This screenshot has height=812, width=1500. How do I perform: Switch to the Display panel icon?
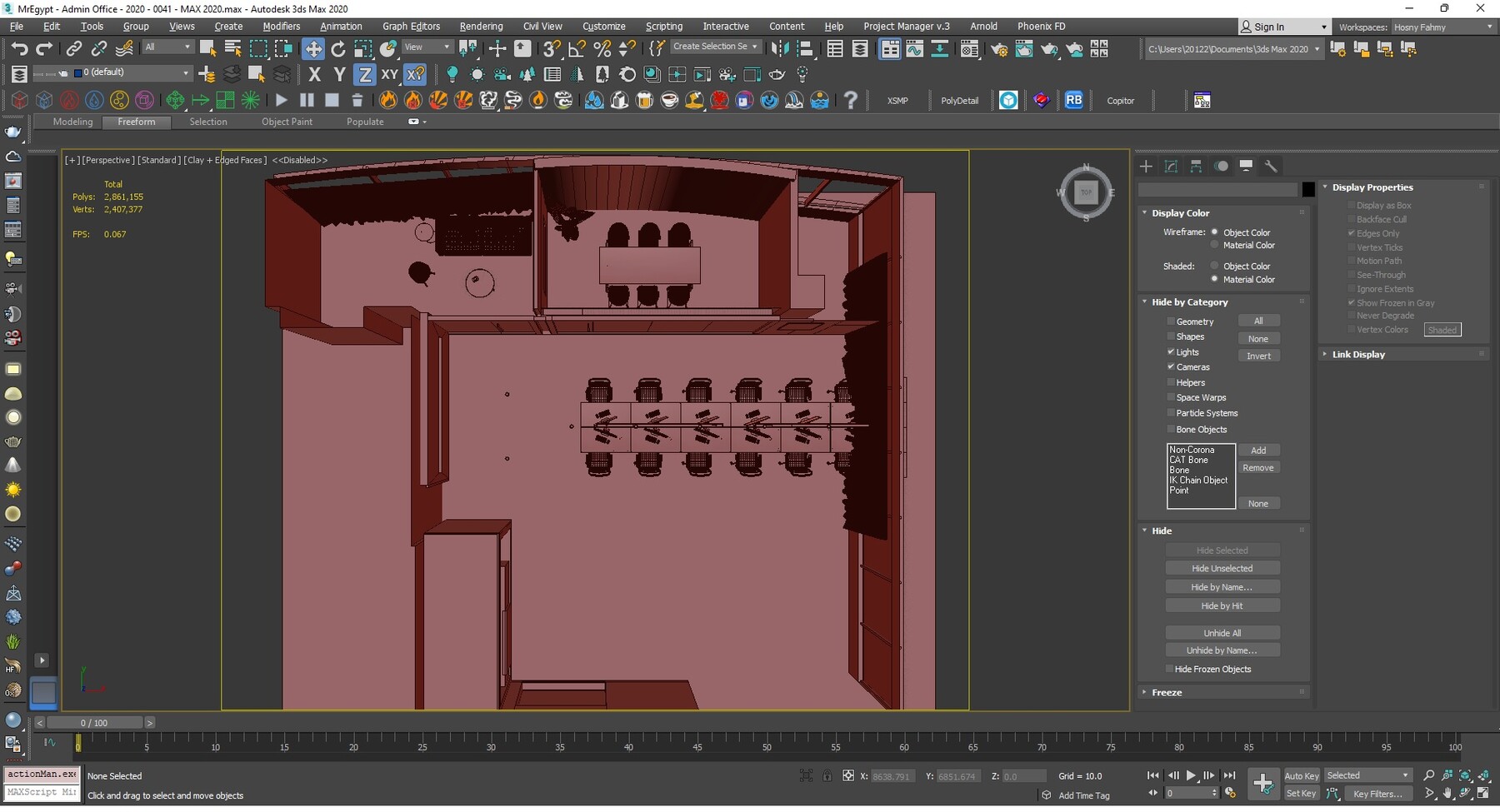[x=1246, y=167]
